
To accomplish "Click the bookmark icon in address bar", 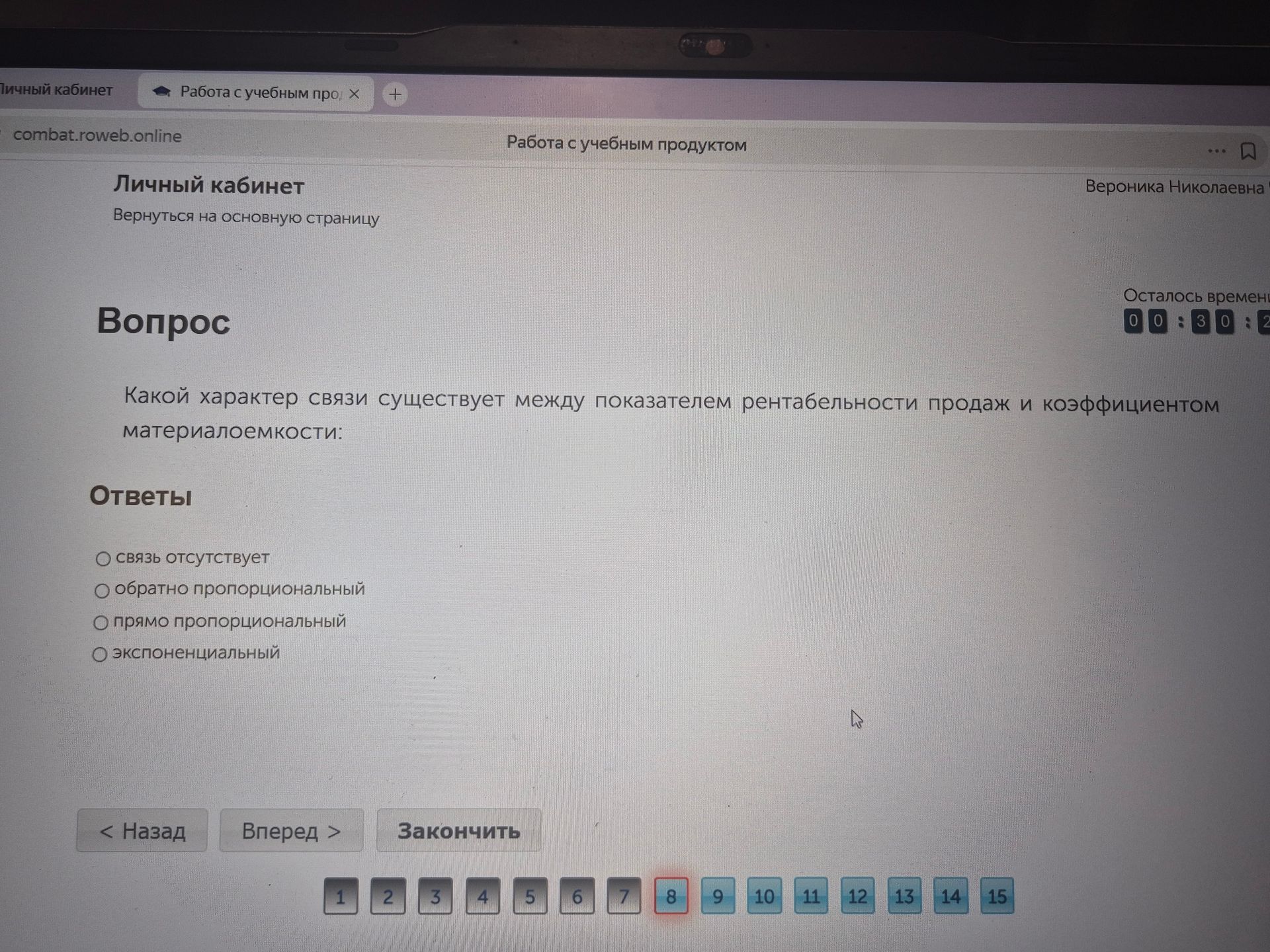I will 1248,151.
